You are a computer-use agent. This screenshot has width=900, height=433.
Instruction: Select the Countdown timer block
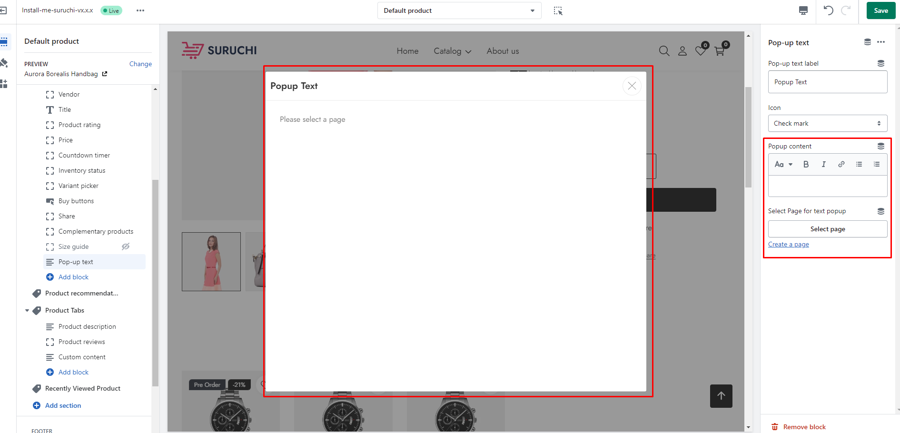pyautogui.click(x=84, y=156)
